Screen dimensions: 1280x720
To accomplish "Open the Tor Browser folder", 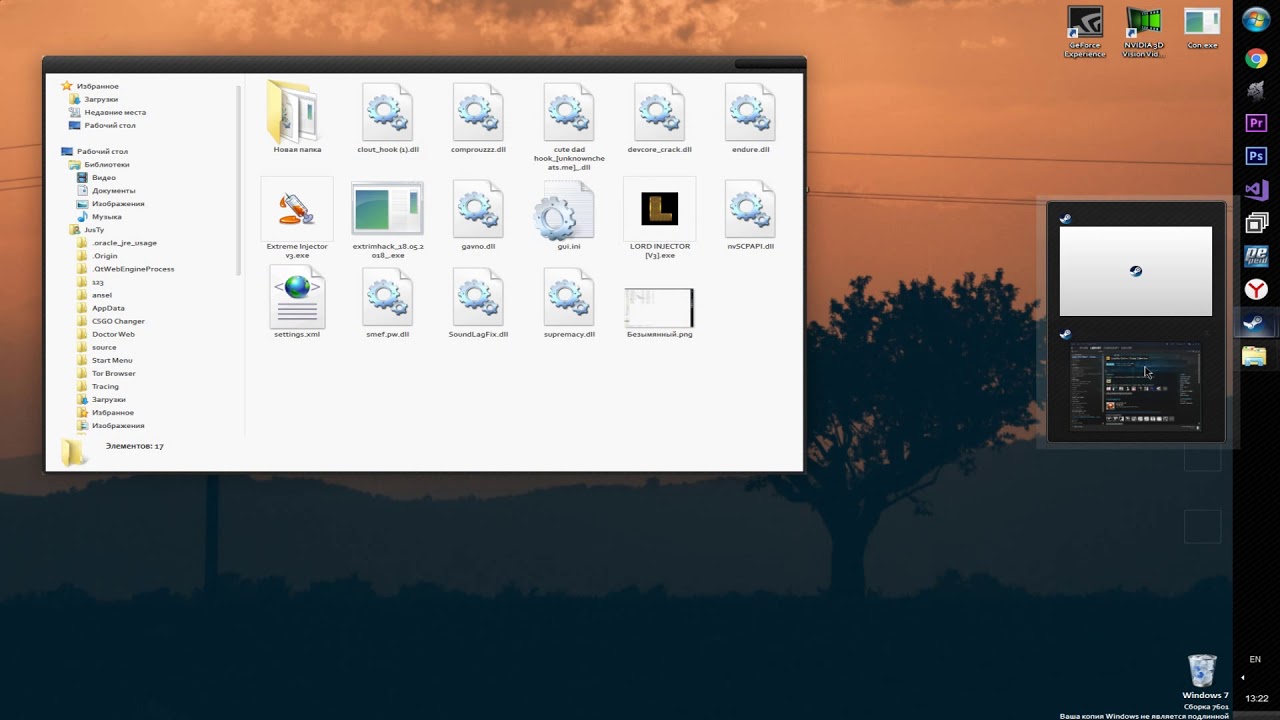I will 114,373.
